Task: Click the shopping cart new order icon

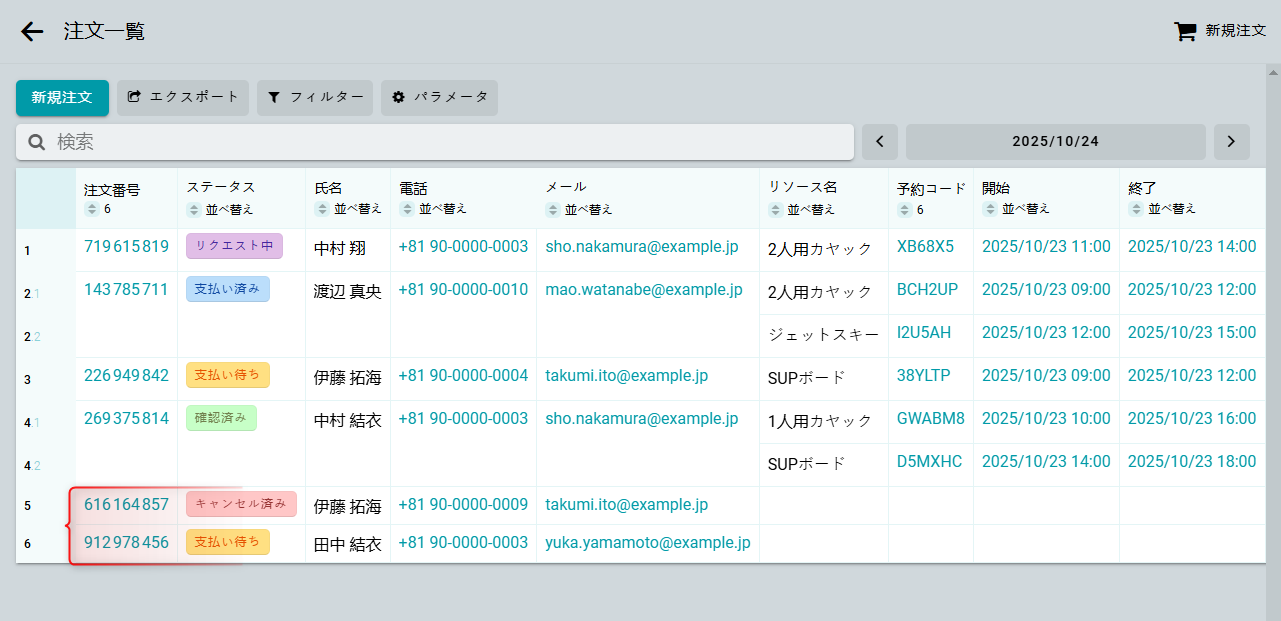Action: [1185, 31]
